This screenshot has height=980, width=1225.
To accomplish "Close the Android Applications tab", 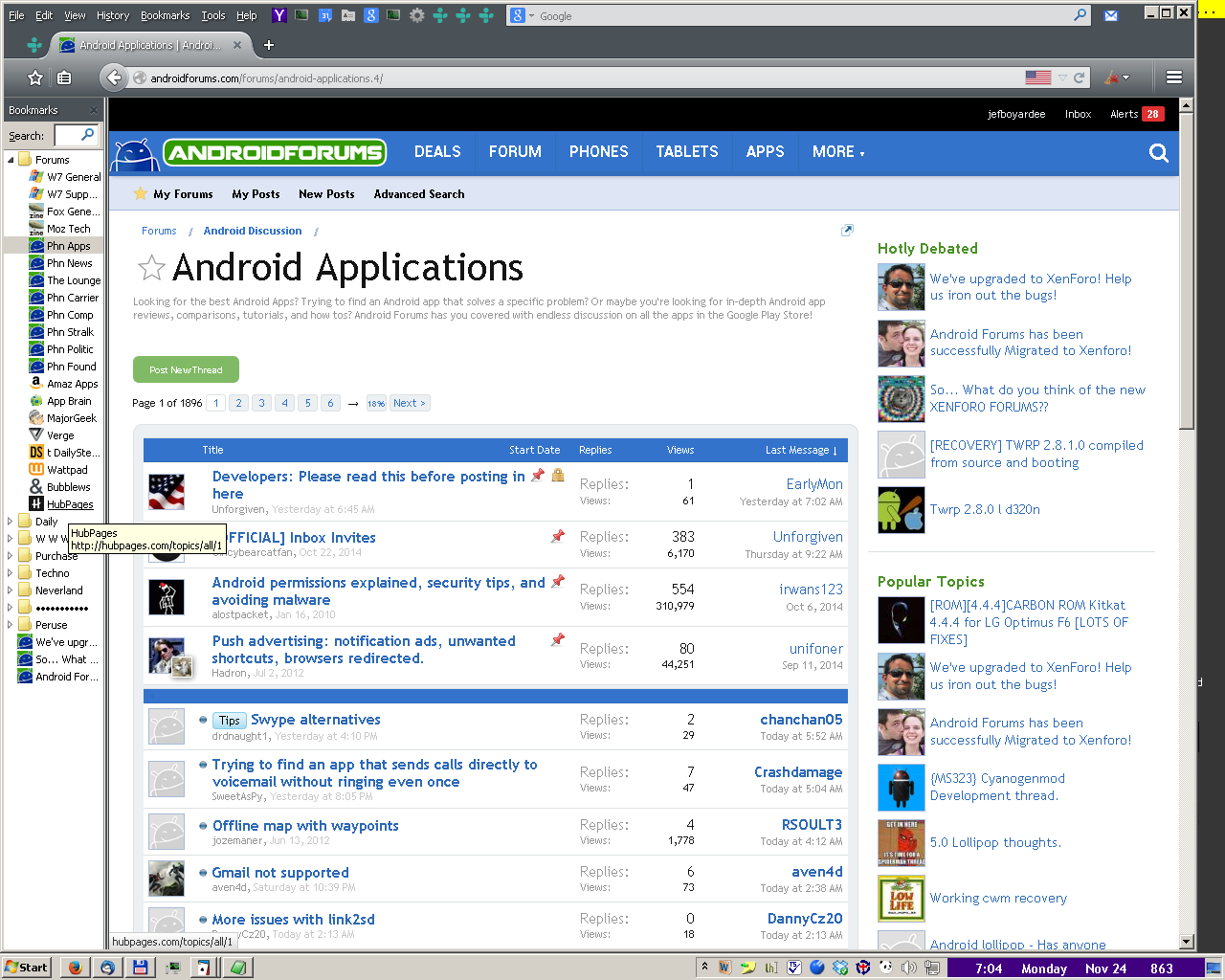I will (x=238, y=45).
